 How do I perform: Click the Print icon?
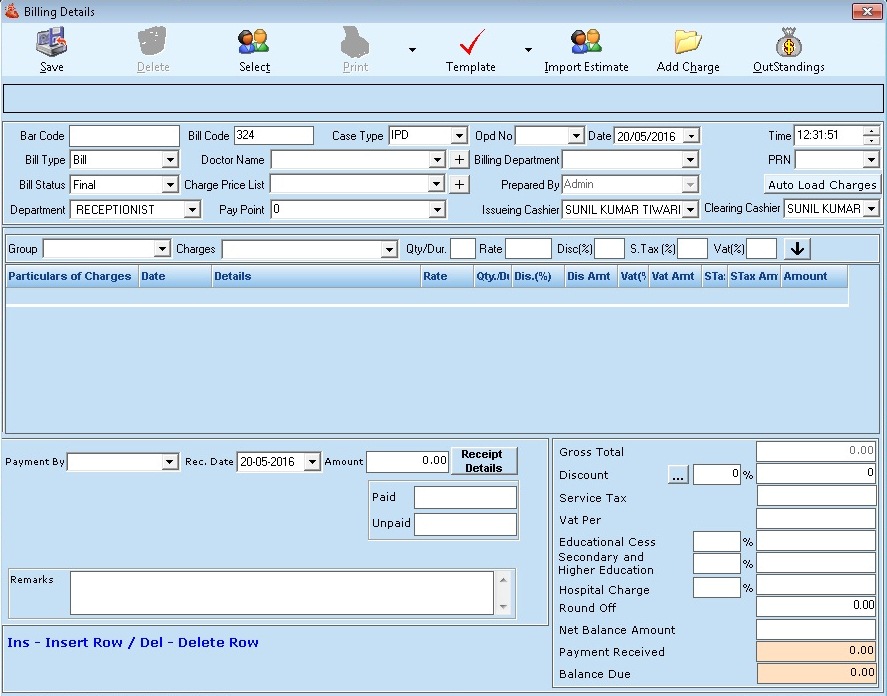tap(354, 44)
